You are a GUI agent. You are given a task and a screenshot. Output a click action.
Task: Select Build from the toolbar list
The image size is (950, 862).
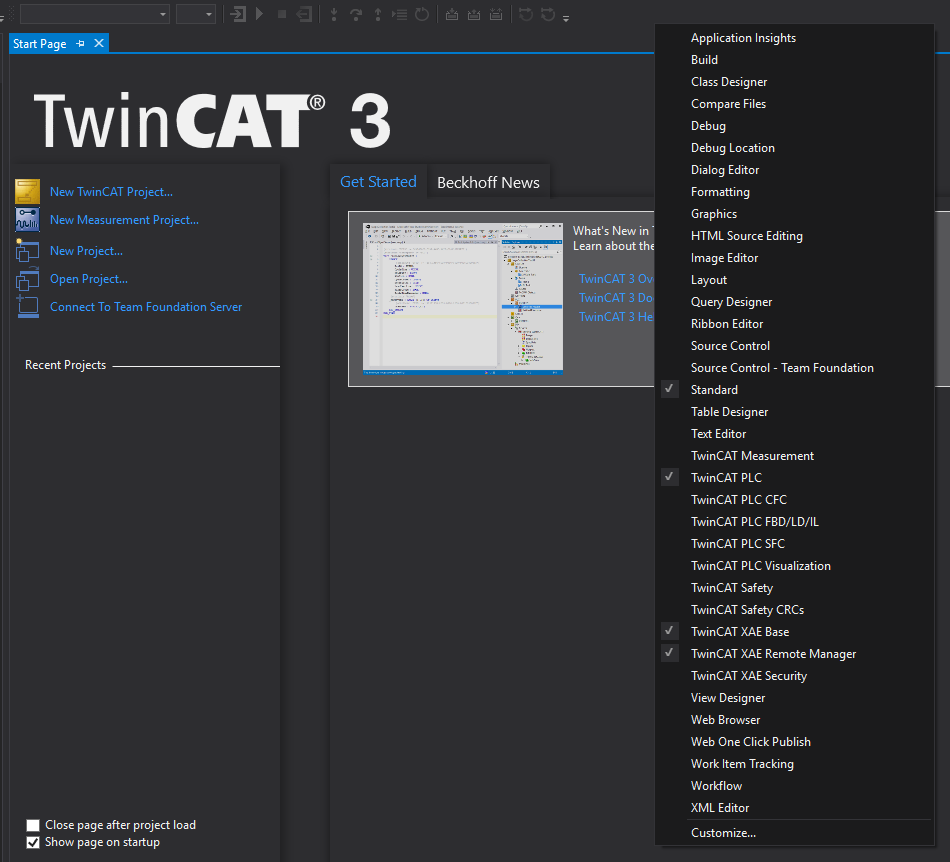(x=794, y=59)
